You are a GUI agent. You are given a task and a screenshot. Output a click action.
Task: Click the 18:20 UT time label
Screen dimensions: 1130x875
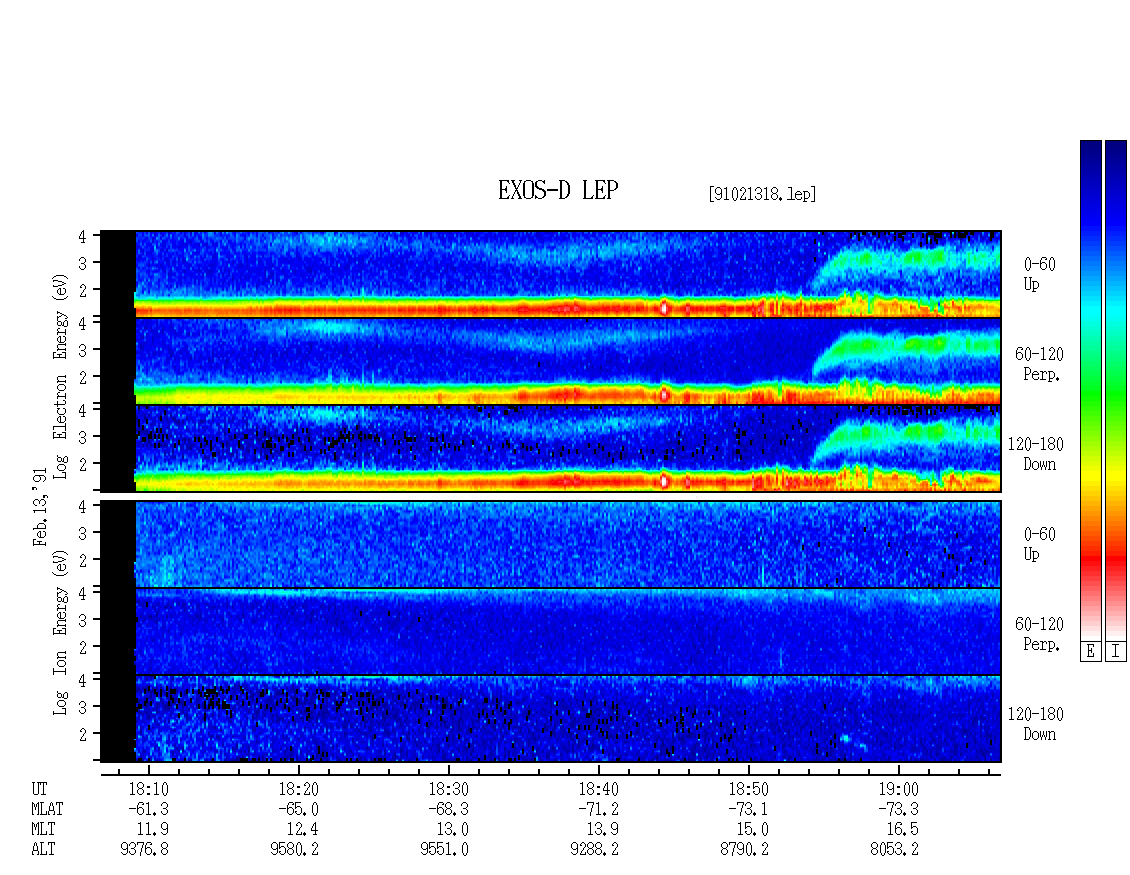coord(298,789)
